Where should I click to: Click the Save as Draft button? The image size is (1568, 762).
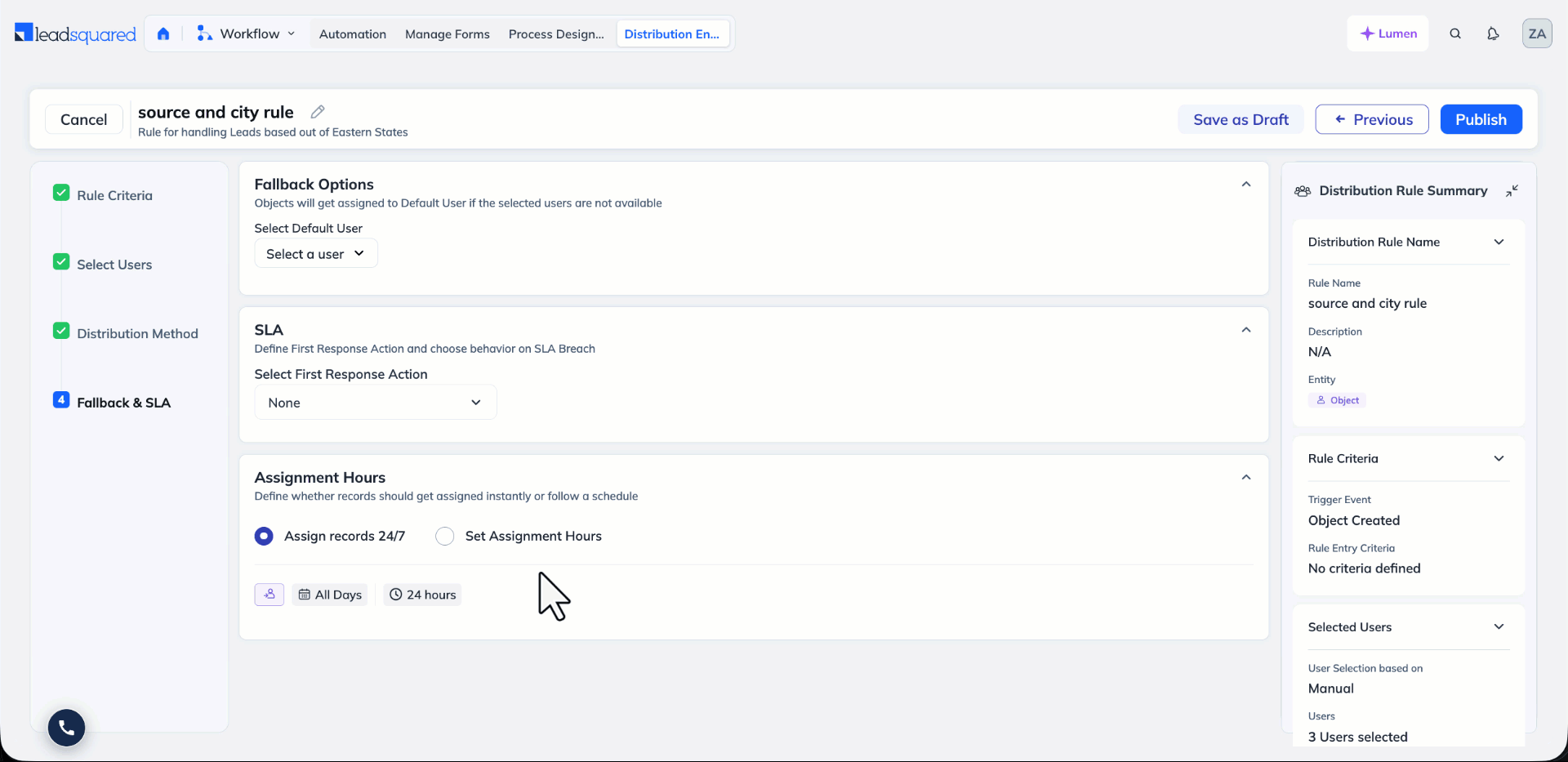pos(1241,119)
